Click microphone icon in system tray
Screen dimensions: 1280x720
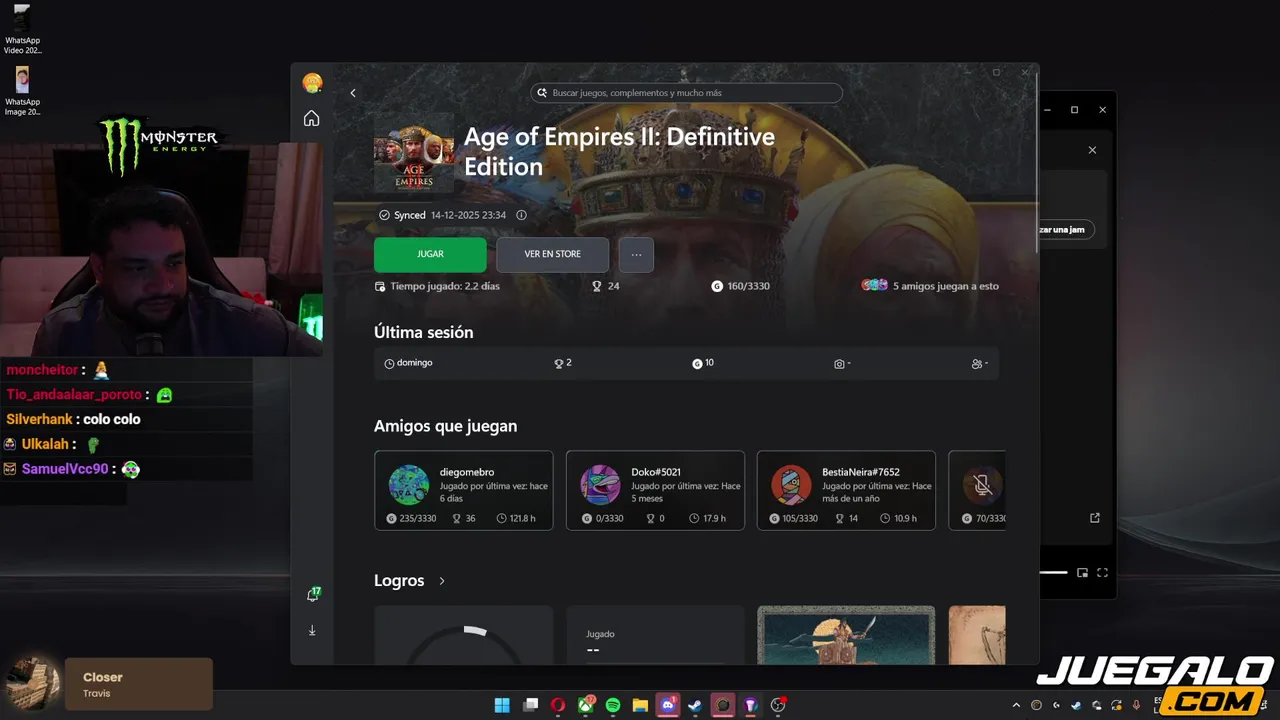coord(1136,705)
